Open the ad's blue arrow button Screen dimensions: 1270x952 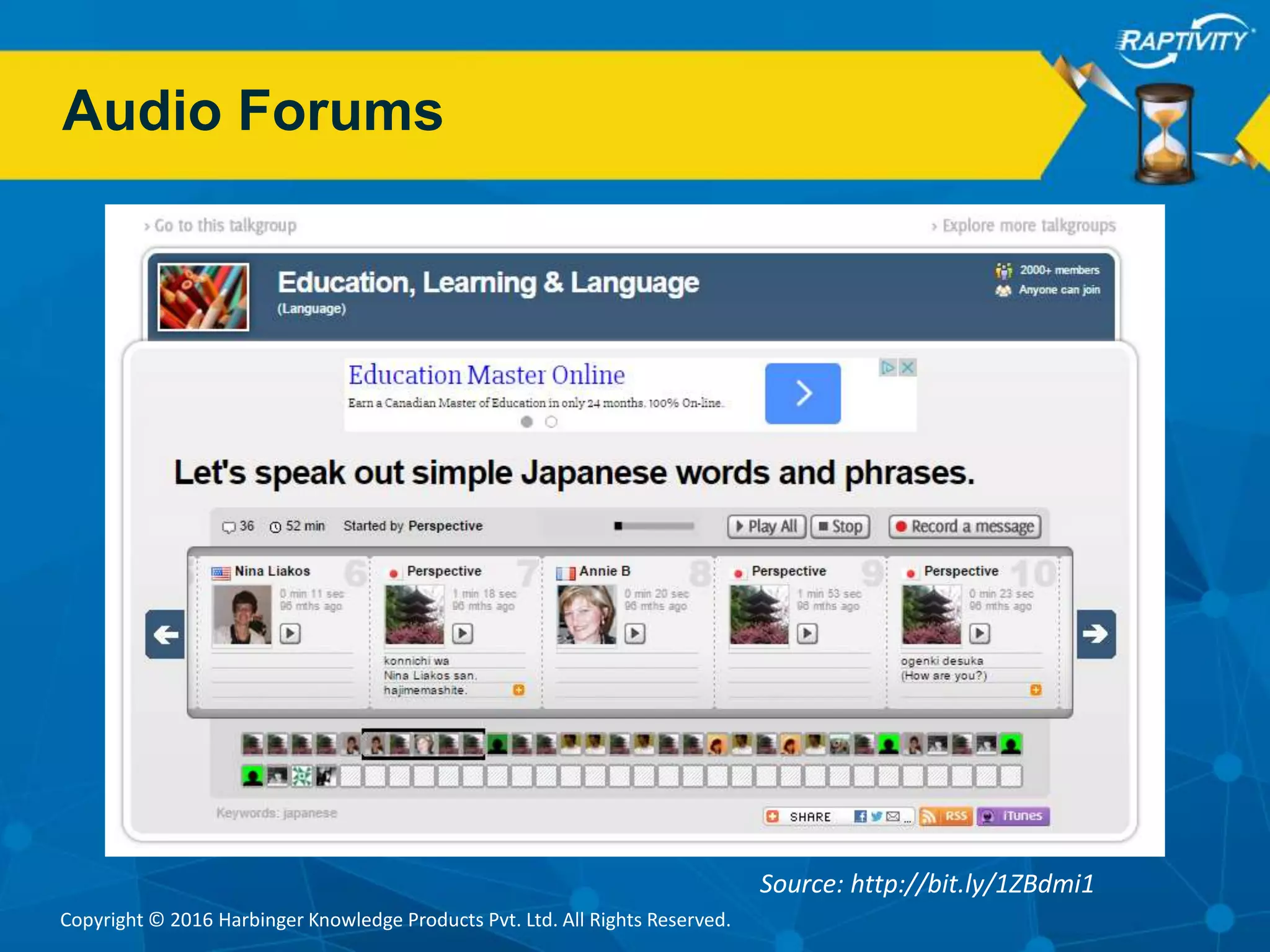point(803,394)
